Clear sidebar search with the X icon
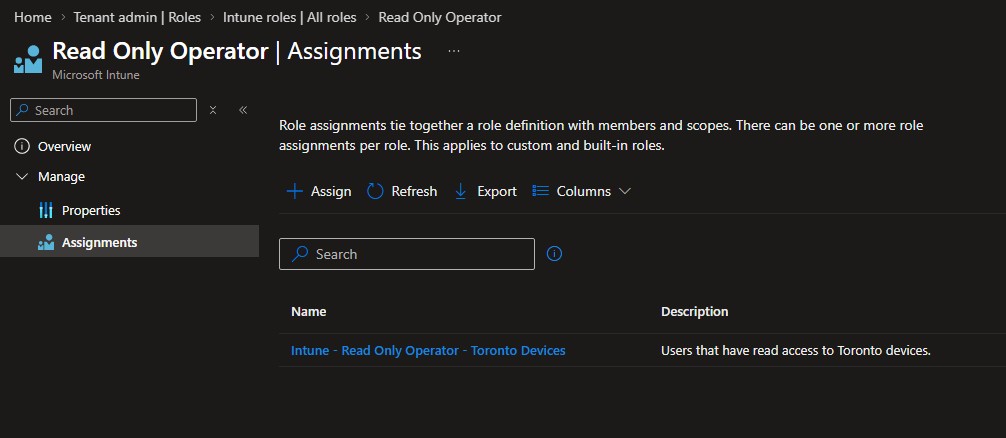Viewport: 1006px width, 438px height. point(213,110)
